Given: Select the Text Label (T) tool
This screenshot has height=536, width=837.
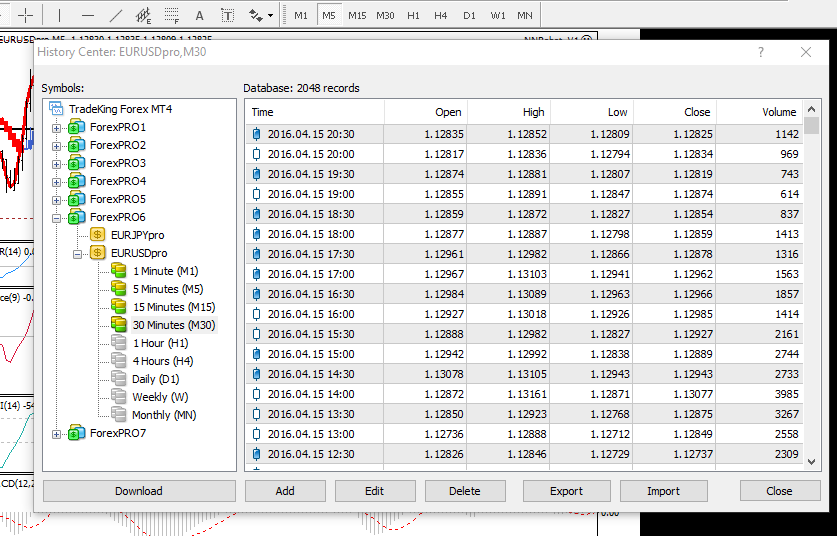Looking at the screenshot, I should (227, 15).
